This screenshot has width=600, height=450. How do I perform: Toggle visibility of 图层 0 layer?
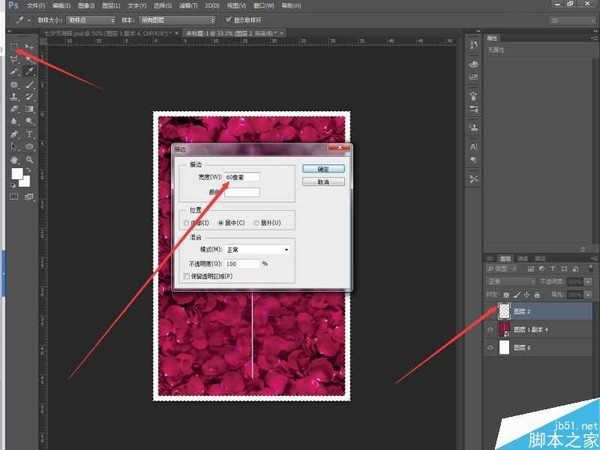pos(490,347)
